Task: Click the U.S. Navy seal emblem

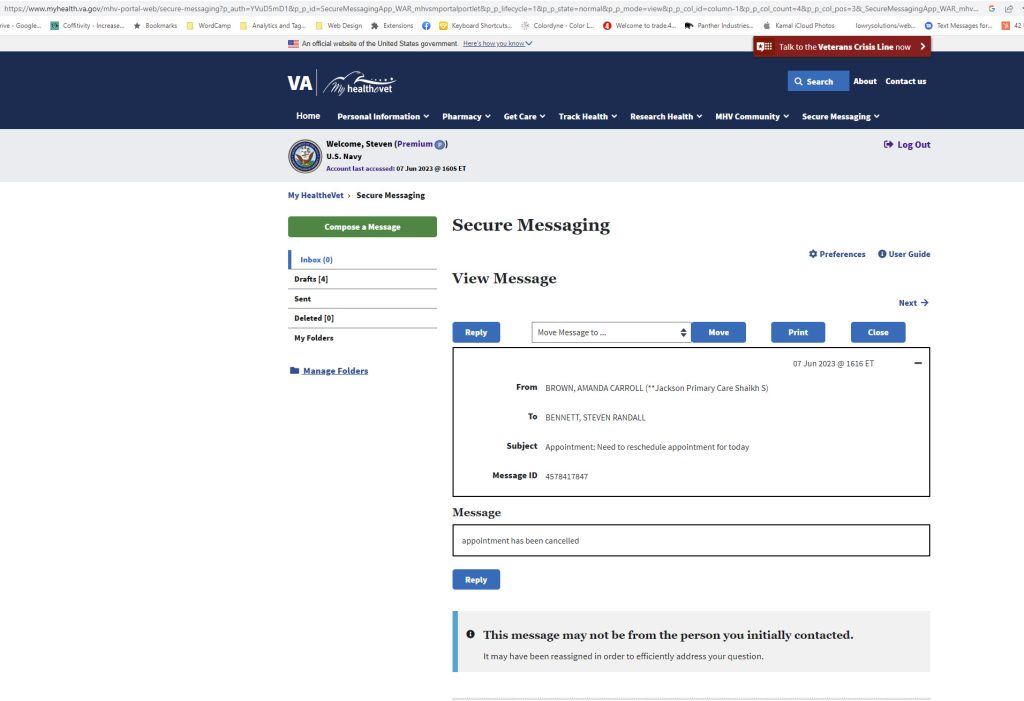Action: pos(305,156)
